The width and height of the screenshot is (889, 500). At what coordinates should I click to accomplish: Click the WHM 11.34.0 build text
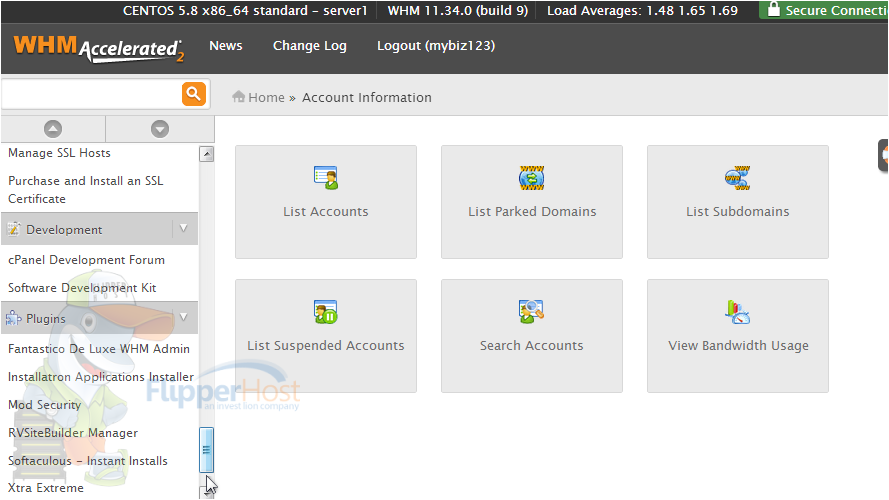point(458,10)
